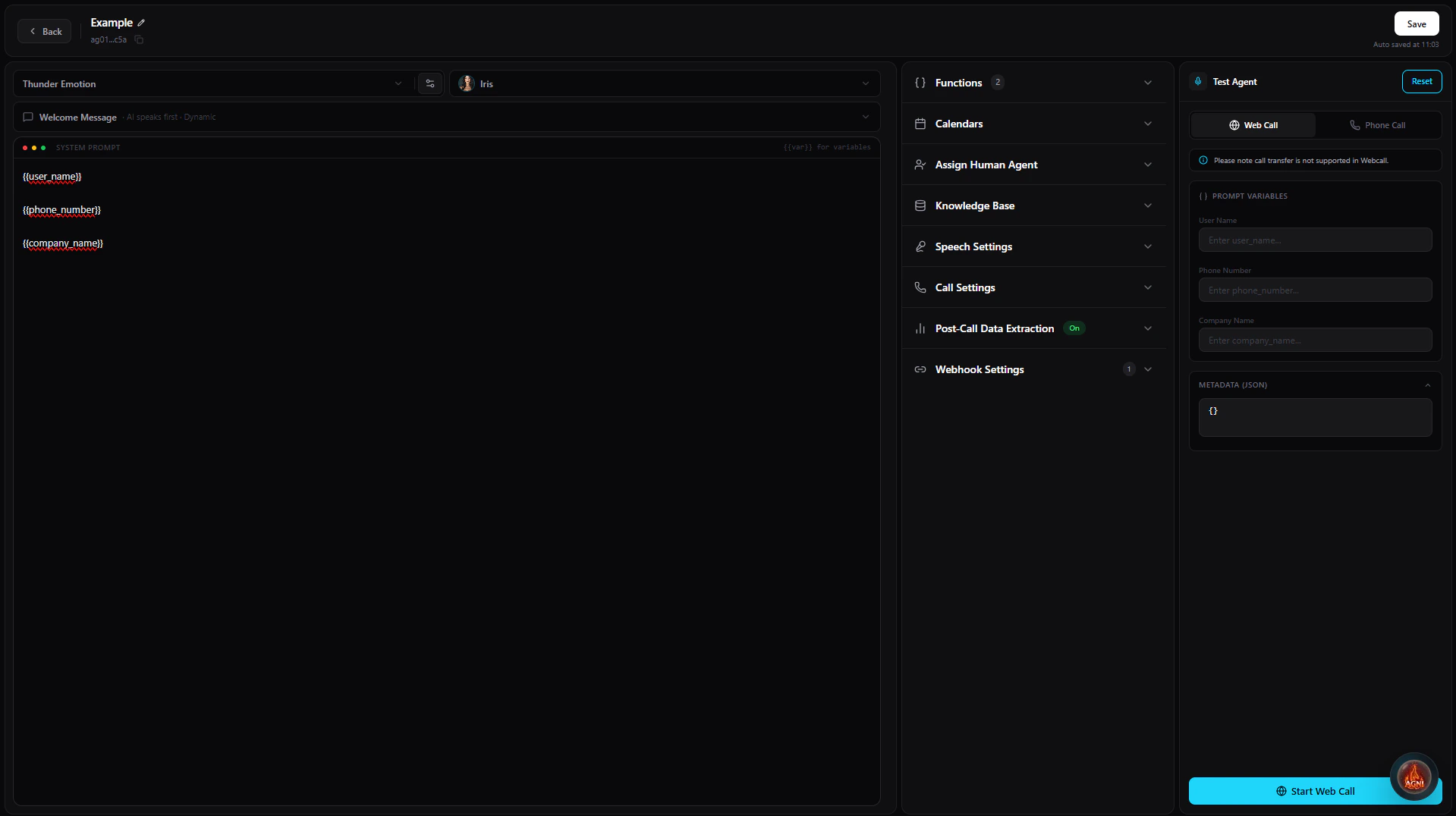Click the Save button
1456x816 pixels.
point(1417,24)
